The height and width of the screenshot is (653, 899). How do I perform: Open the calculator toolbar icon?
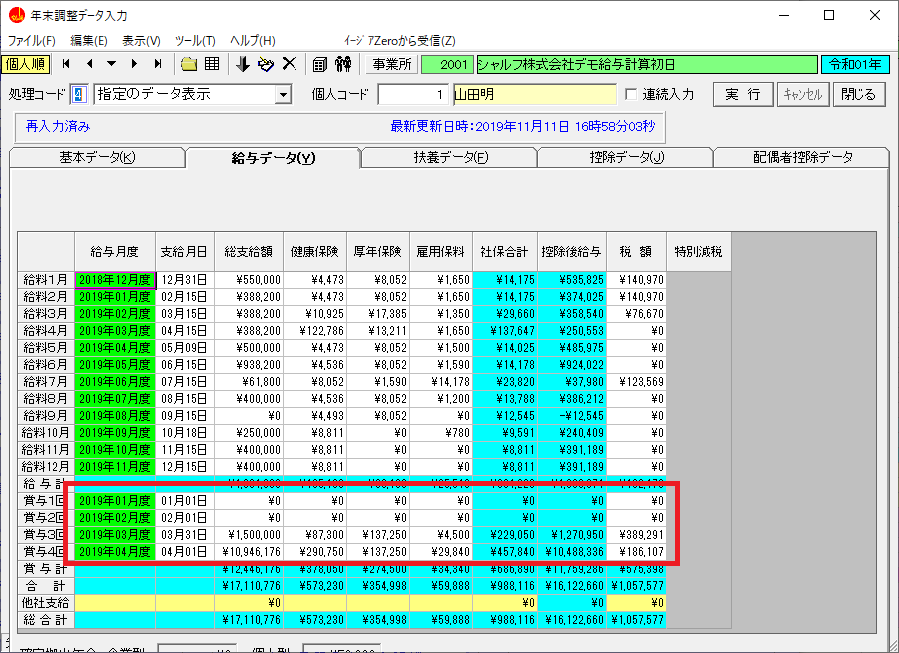tap(320, 64)
